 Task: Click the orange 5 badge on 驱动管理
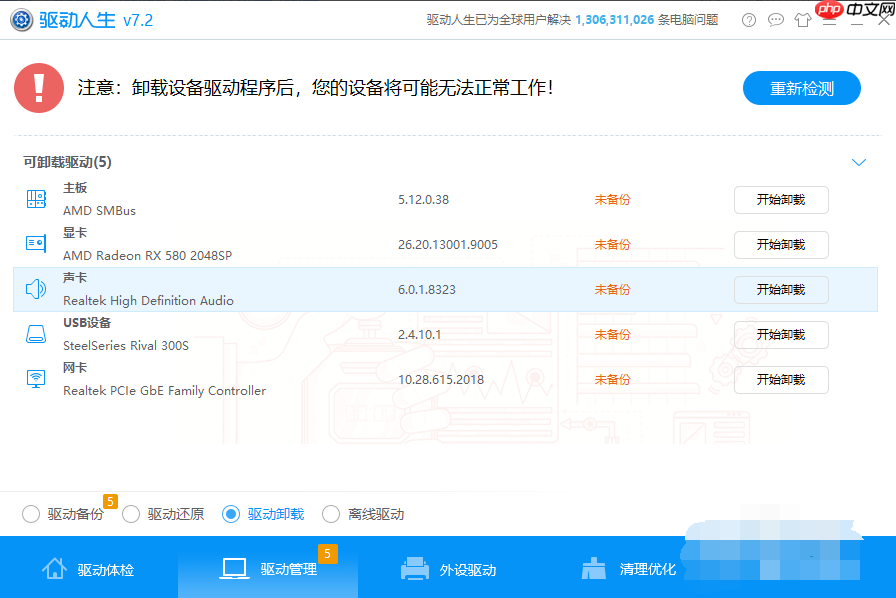click(x=327, y=553)
